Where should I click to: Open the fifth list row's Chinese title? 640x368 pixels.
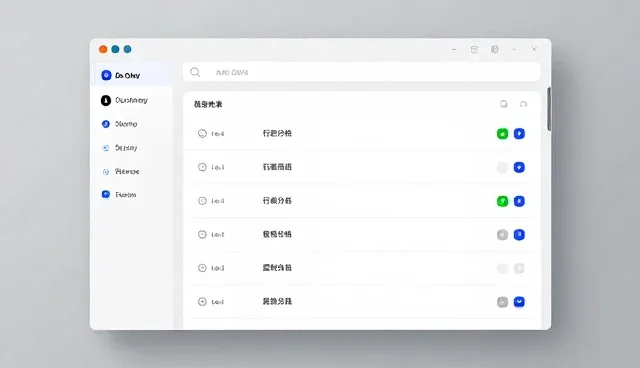coord(277,268)
